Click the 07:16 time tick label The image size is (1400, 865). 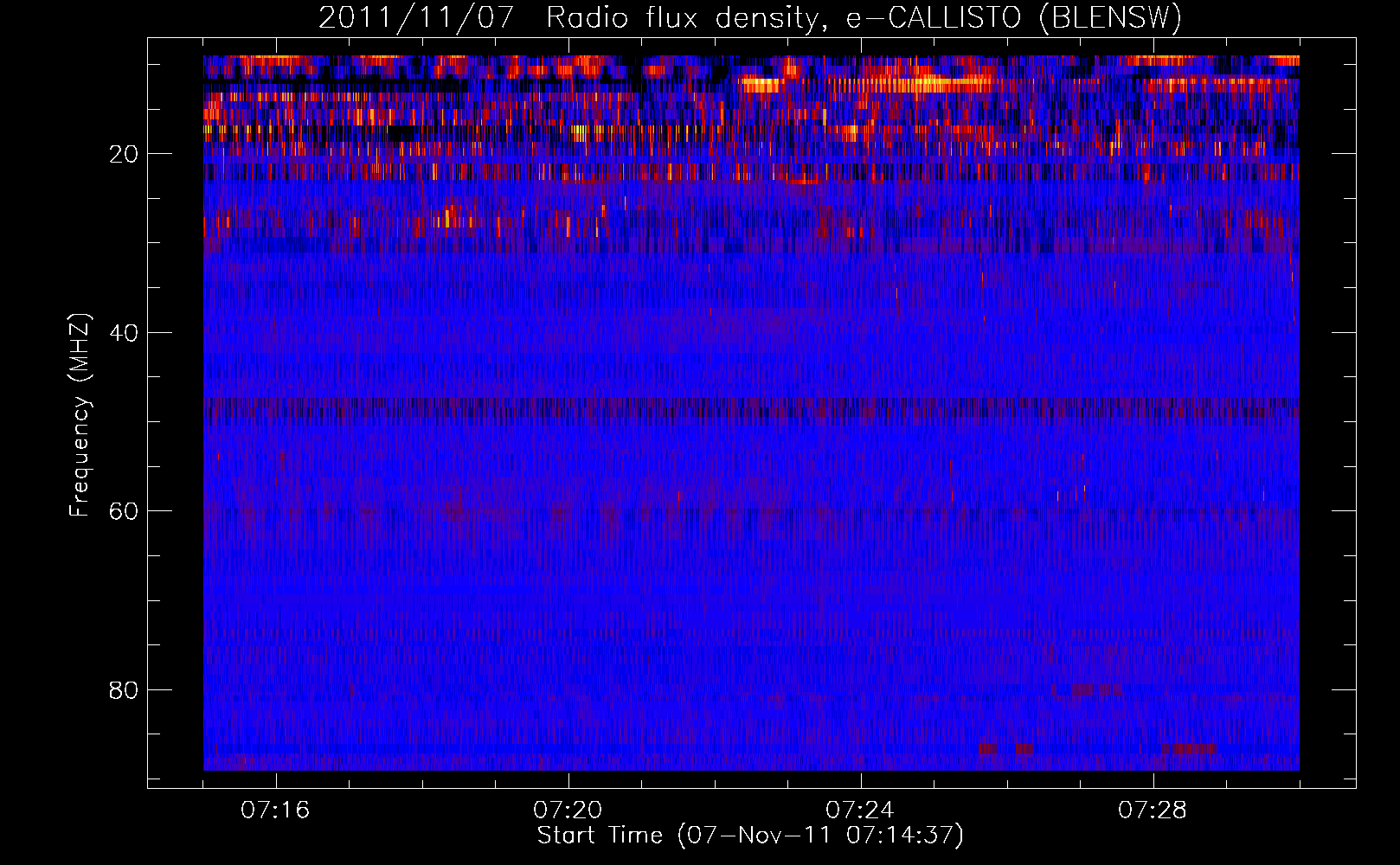pyautogui.click(x=275, y=810)
